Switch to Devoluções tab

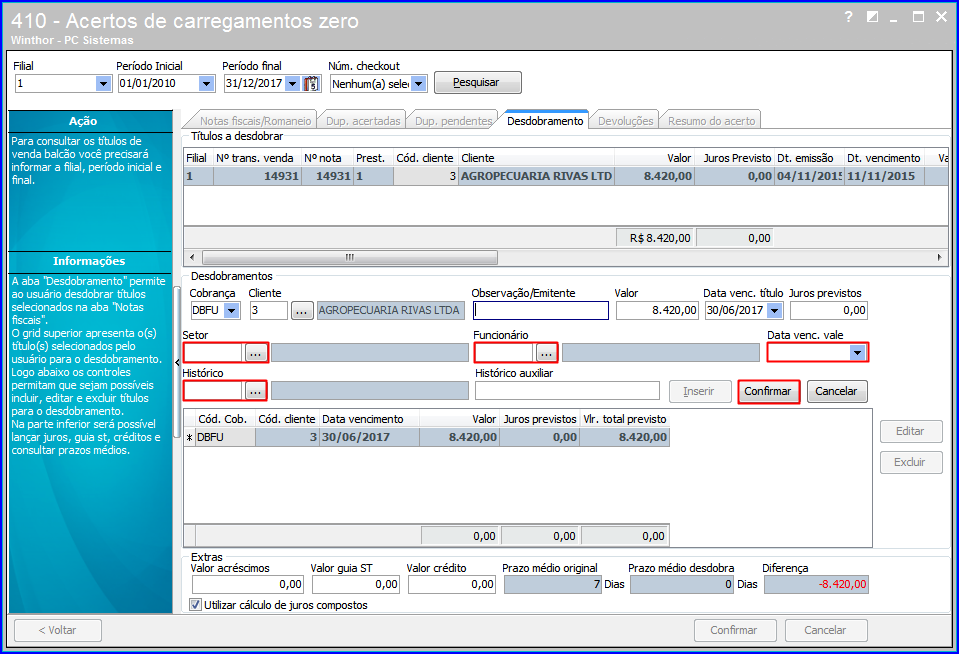pyautogui.click(x=626, y=121)
